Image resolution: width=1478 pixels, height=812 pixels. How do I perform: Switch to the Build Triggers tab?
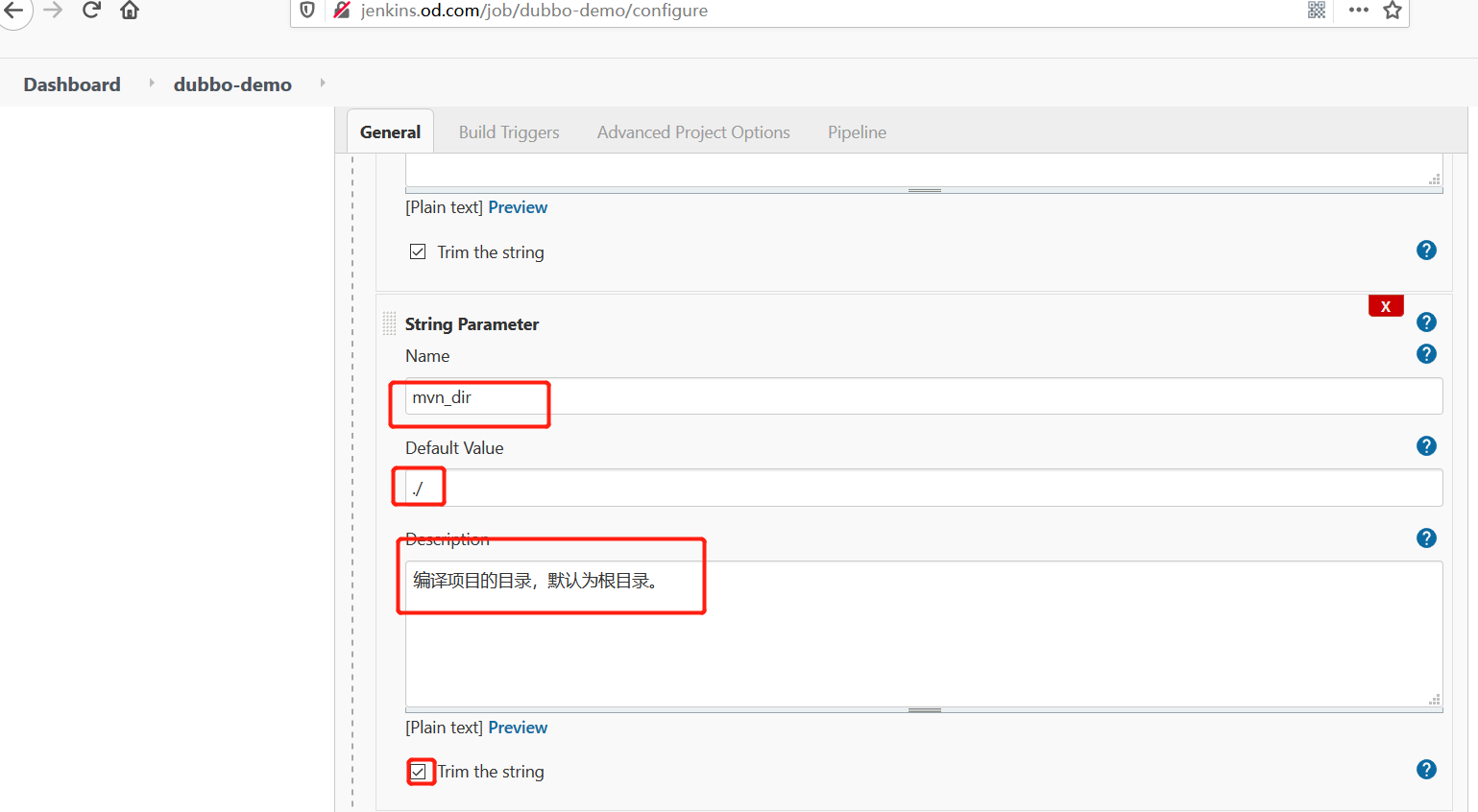(x=509, y=132)
